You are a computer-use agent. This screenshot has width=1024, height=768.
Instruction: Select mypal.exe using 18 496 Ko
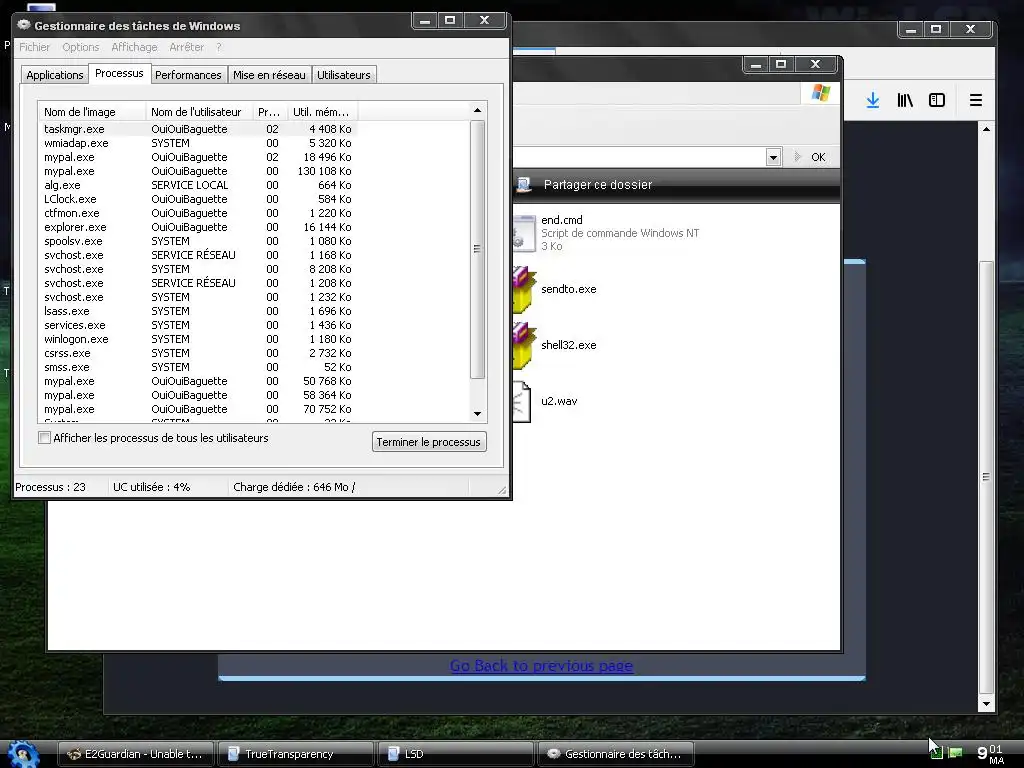[x=198, y=157]
